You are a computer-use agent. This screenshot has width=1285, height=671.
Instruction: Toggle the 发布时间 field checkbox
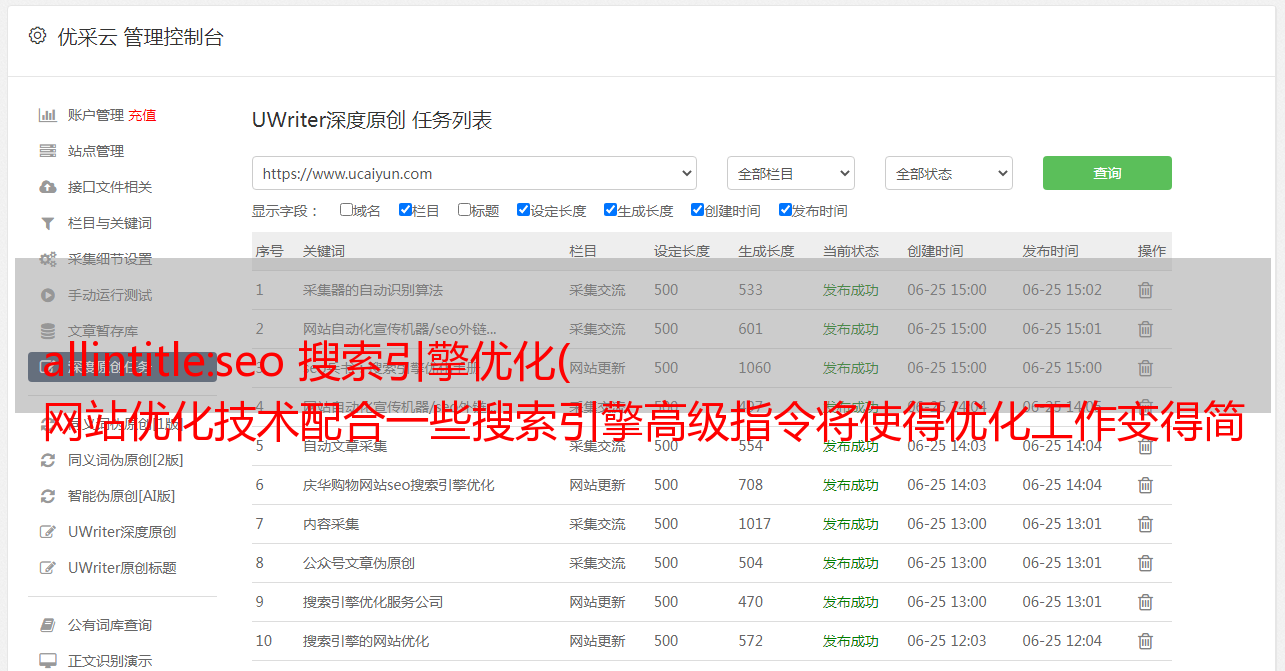click(785, 210)
